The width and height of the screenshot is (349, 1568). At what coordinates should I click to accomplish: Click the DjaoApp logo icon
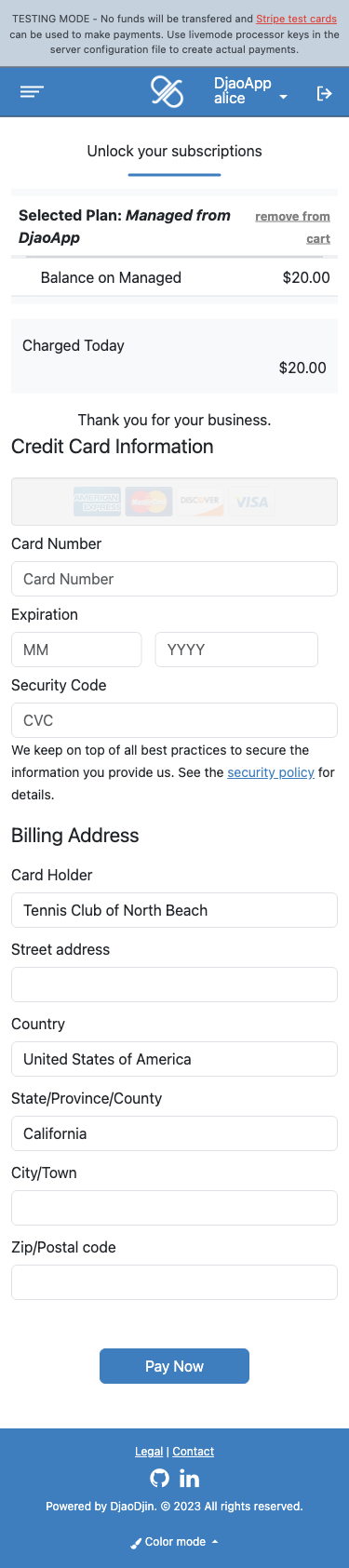[x=168, y=92]
